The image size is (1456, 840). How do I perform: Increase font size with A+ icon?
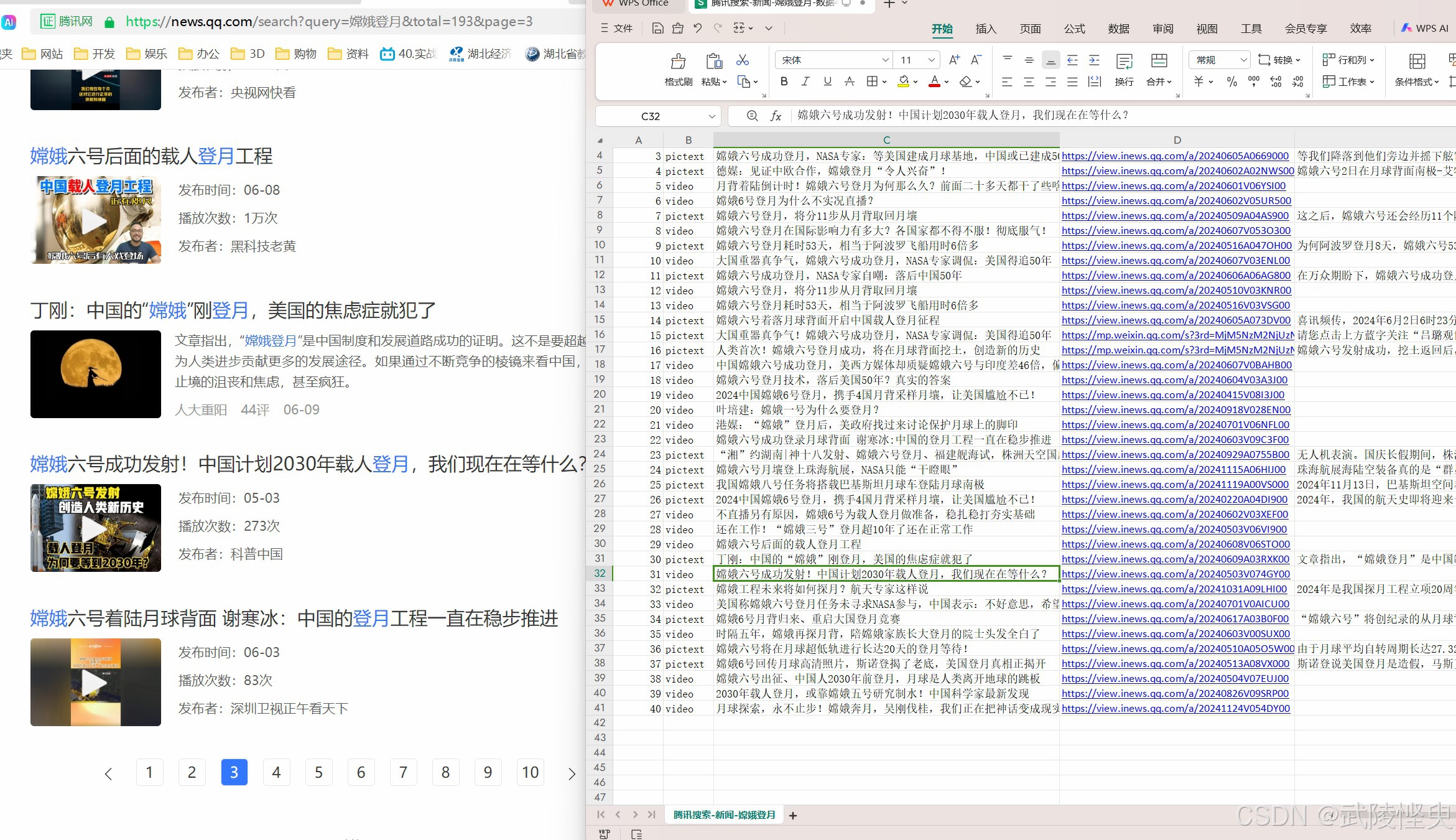pyautogui.click(x=954, y=60)
